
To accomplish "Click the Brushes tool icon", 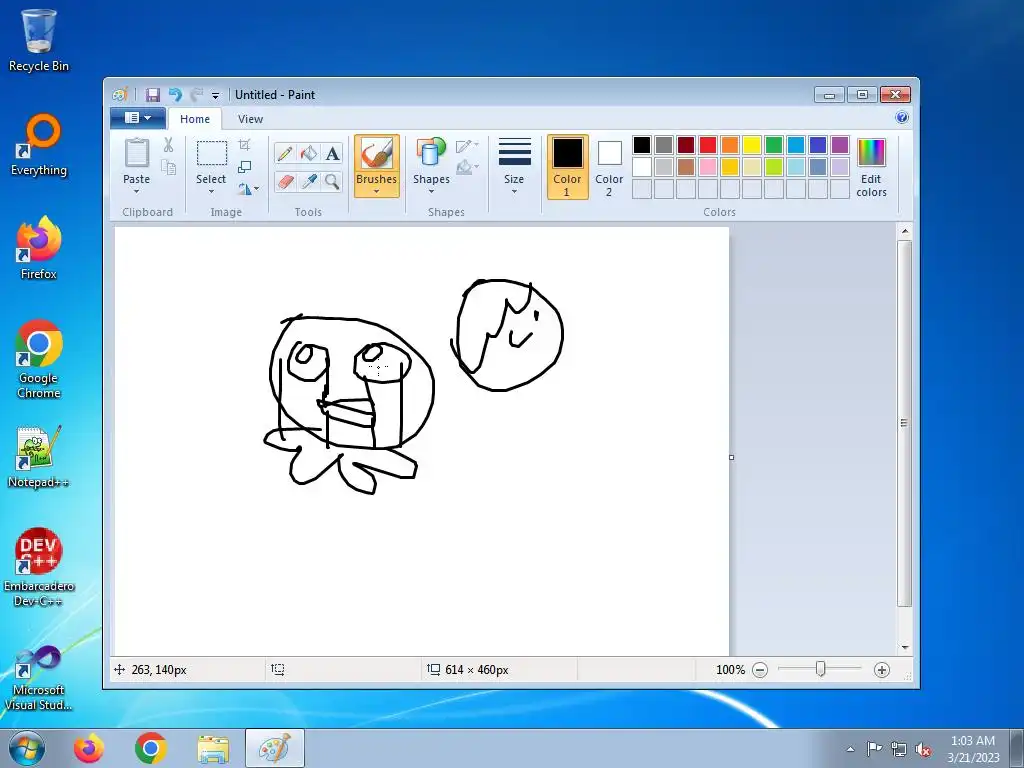I will (377, 153).
